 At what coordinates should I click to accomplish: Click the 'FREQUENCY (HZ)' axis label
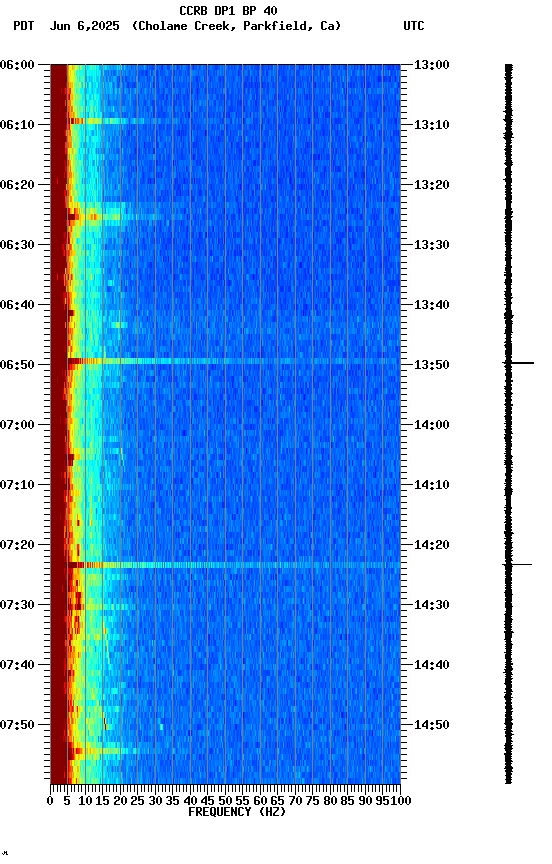click(x=237, y=812)
